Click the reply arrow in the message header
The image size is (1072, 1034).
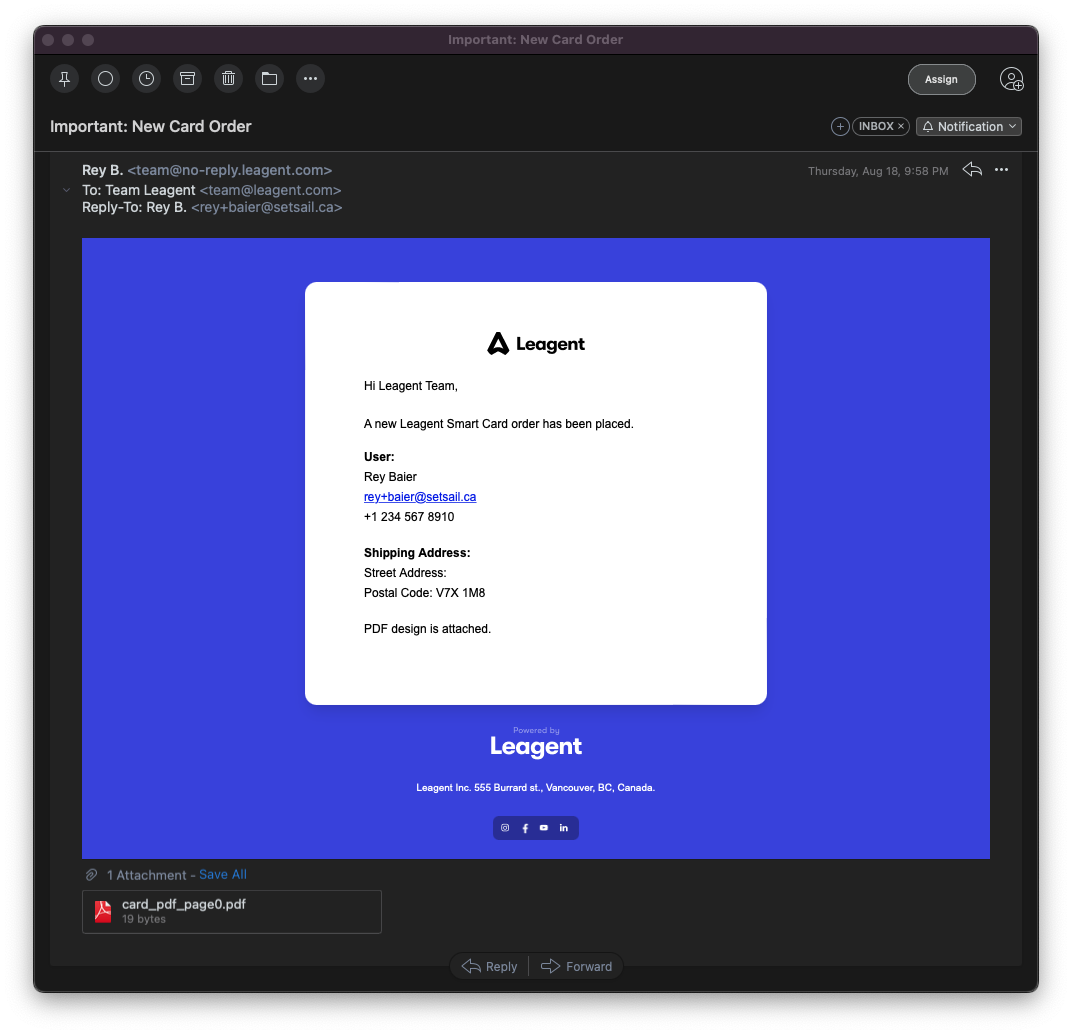[971, 170]
